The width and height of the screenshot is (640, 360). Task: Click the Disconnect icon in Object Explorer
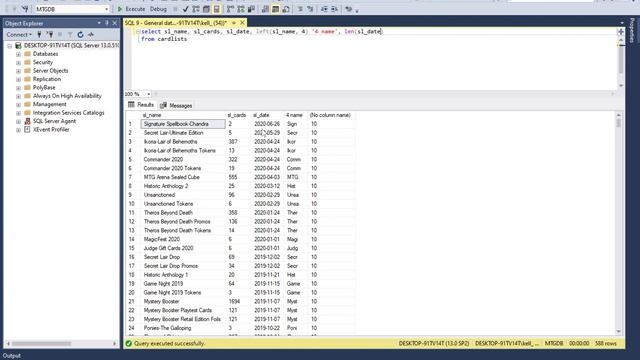click(50, 35)
